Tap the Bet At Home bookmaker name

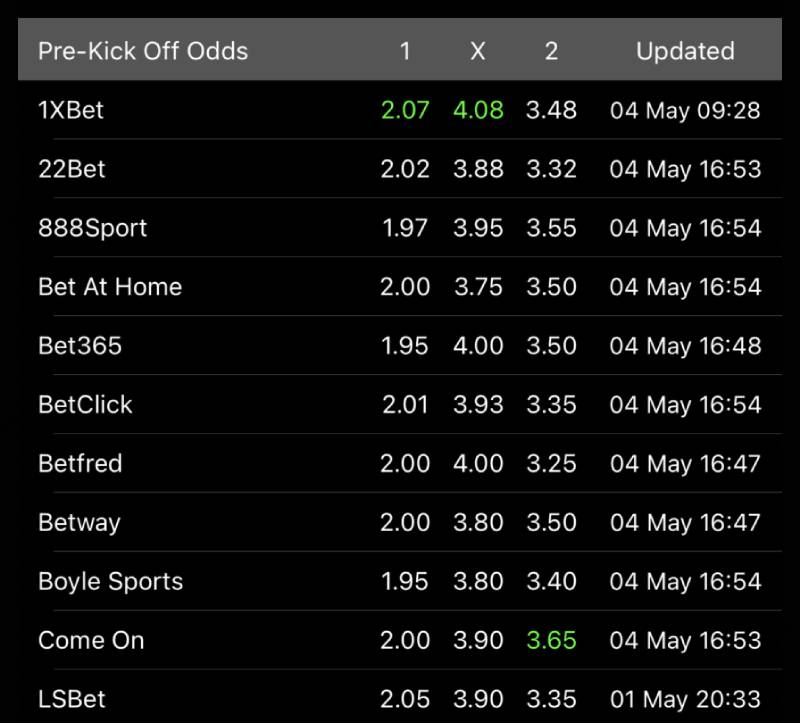[110, 287]
